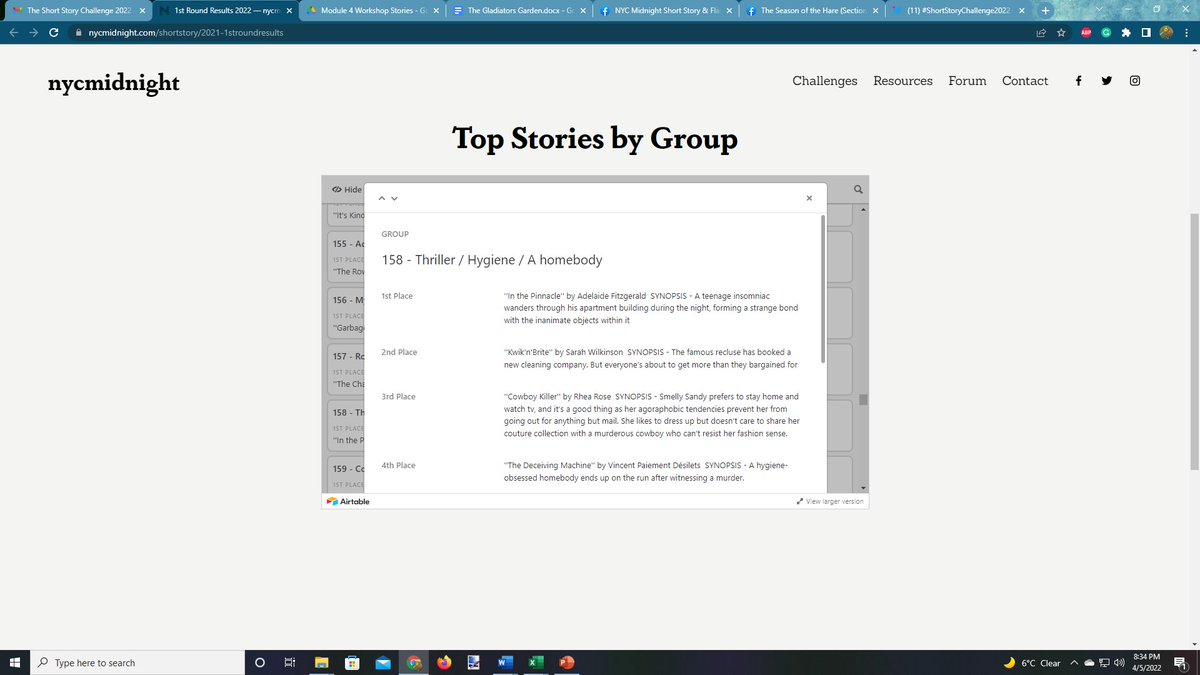The width and height of the screenshot is (1200, 675).
Task: Switch to 1st Round Results 2022 tab
Action: (225, 10)
